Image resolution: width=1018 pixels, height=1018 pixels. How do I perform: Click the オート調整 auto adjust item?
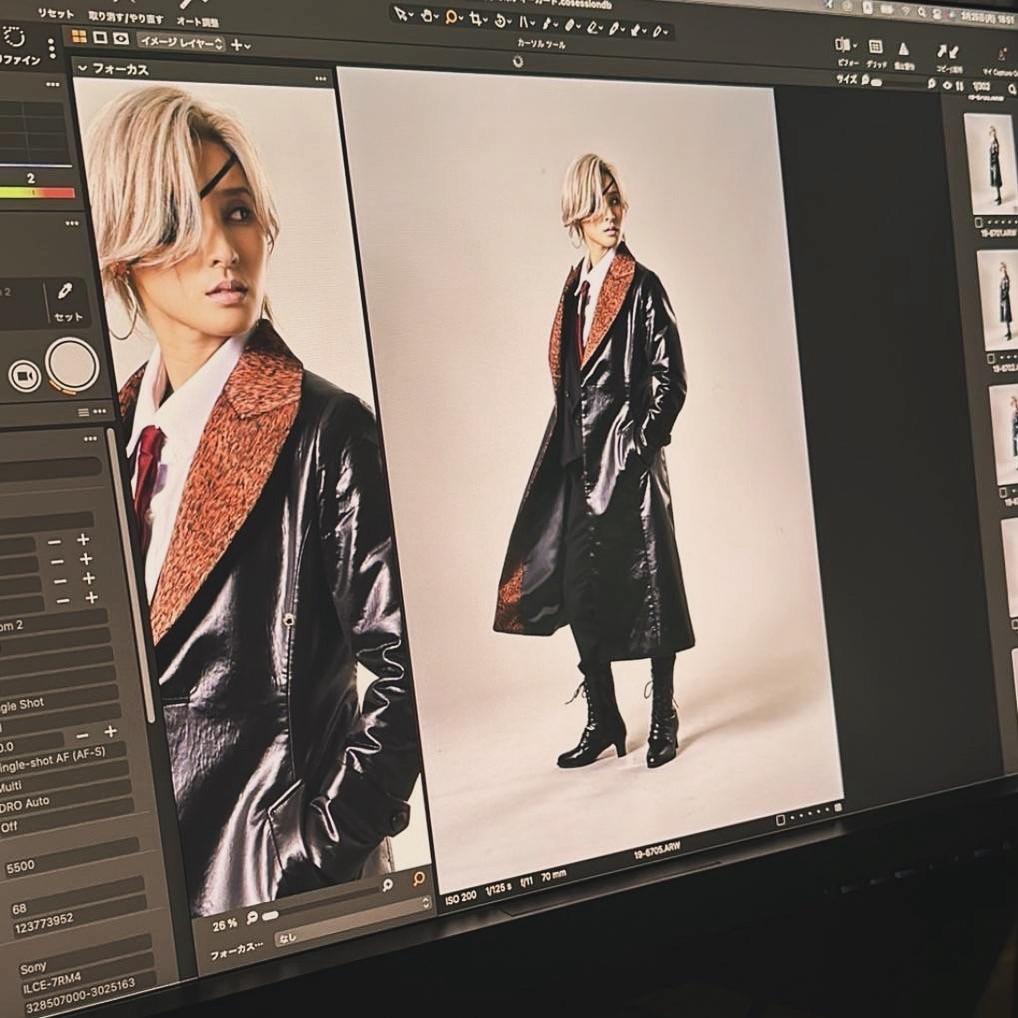pos(197,19)
